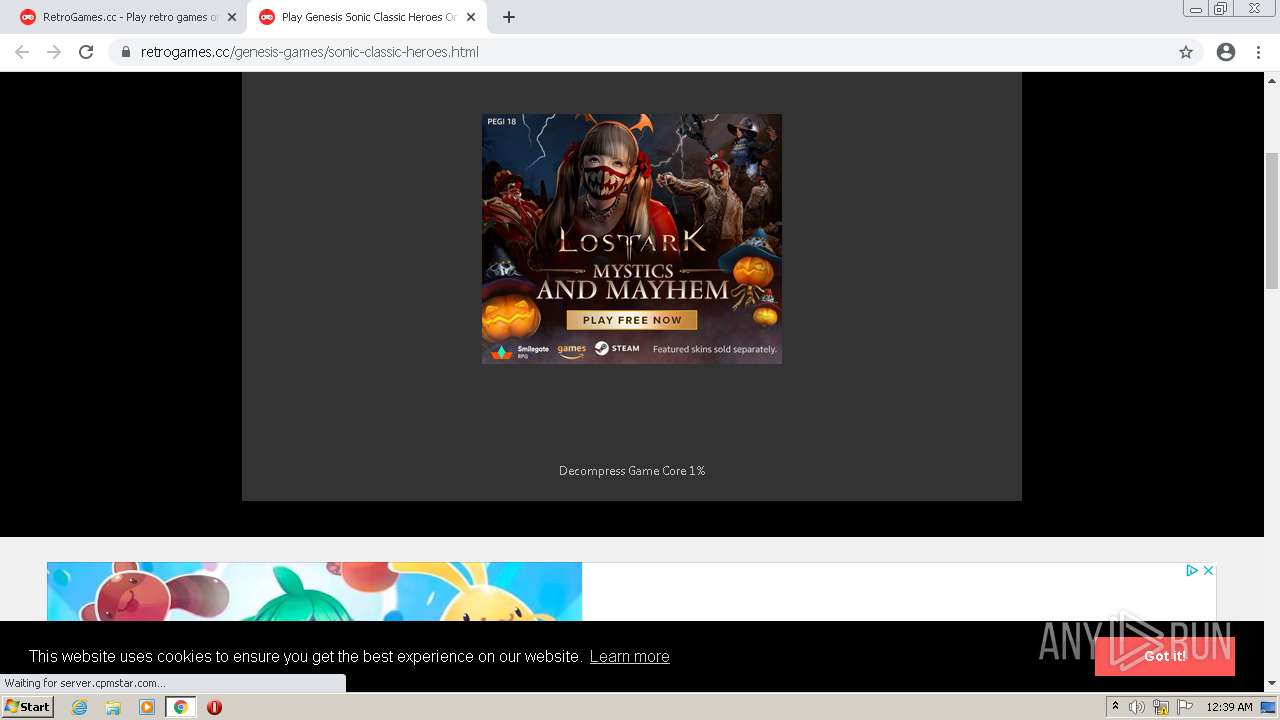Click the Show desktop tray button
Viewport: 1280px width, 720px height.
(x=1269, y=707)
